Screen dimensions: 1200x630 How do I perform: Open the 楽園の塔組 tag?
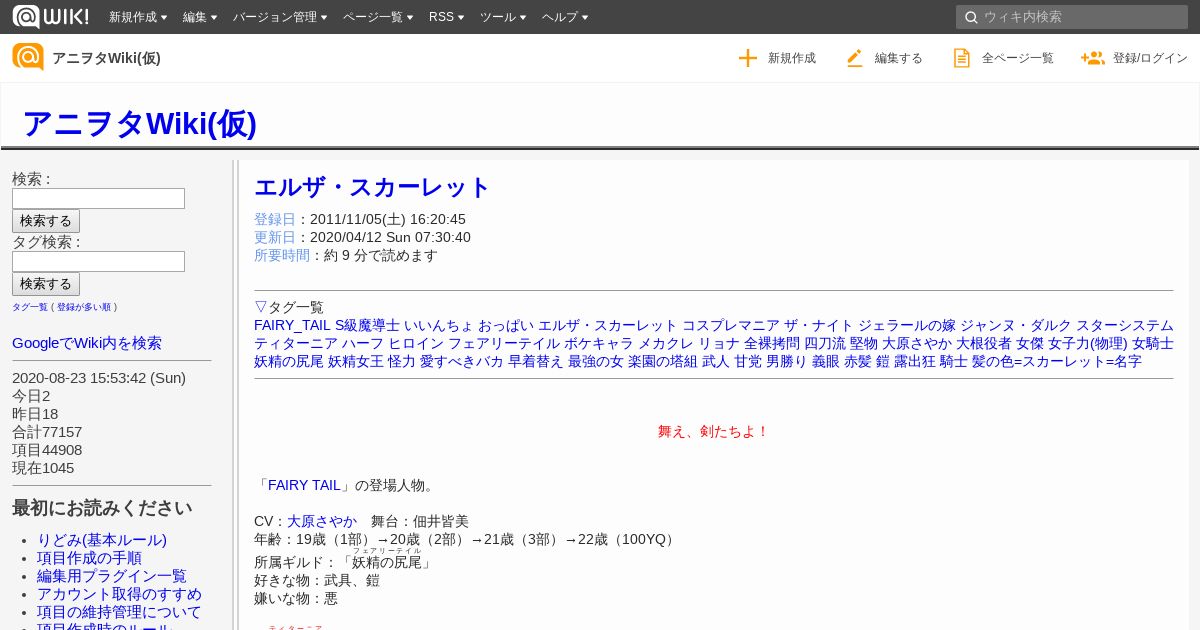click(663, 361)
